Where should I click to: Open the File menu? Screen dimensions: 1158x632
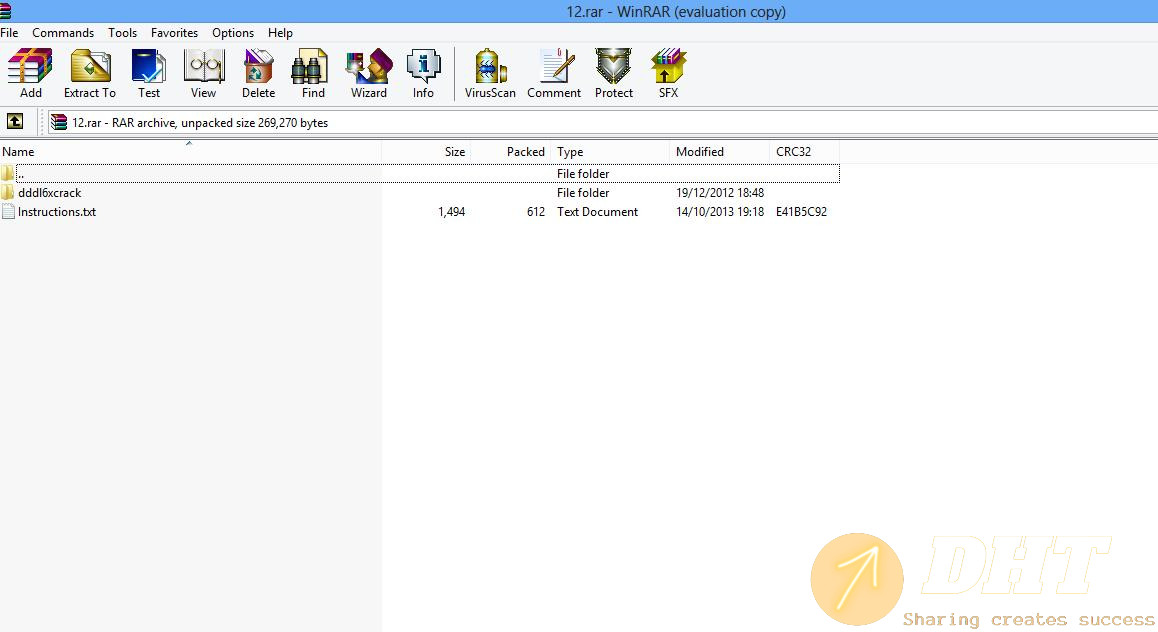click(x=10, y=33)
